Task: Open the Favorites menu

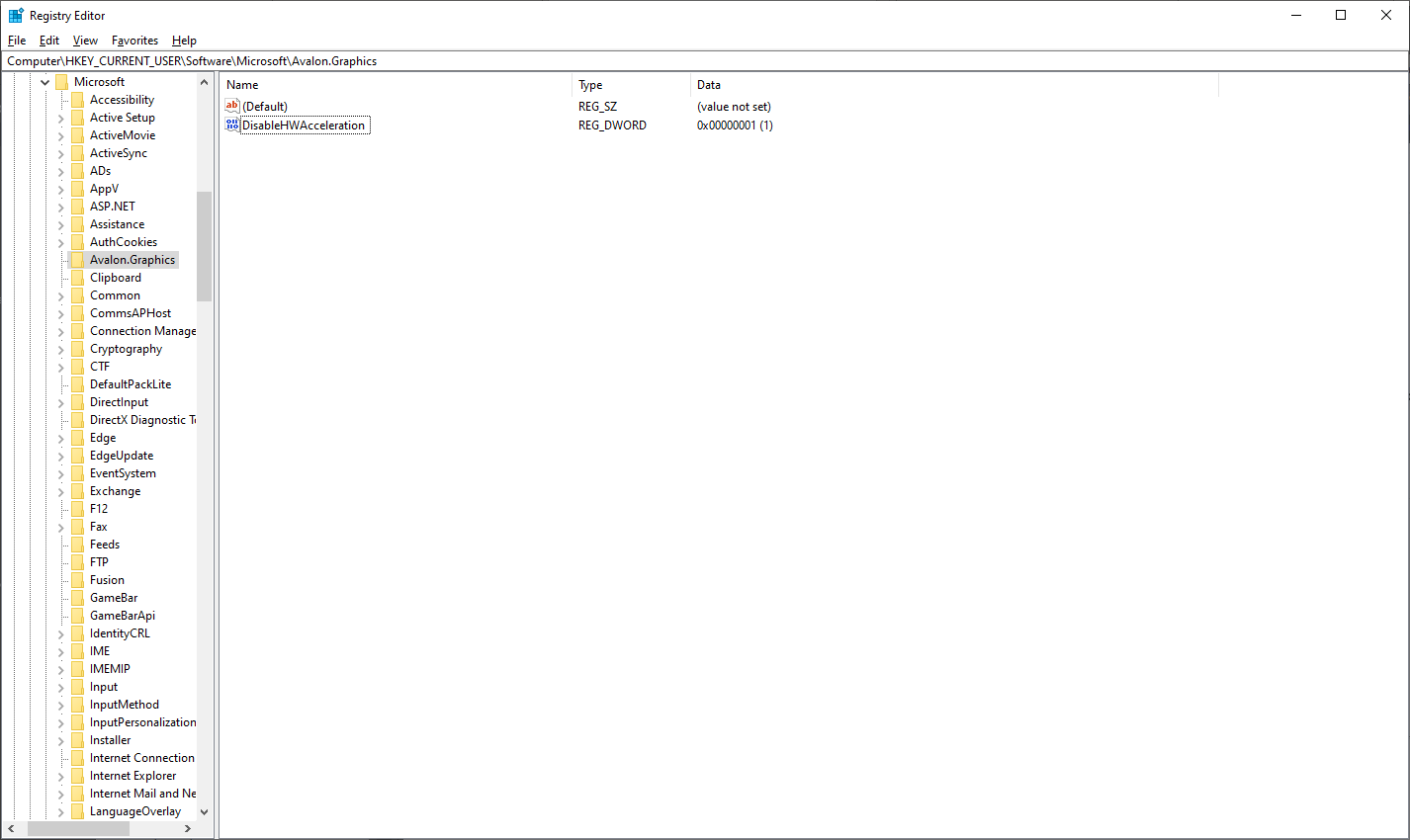Action: click(134, 41)
